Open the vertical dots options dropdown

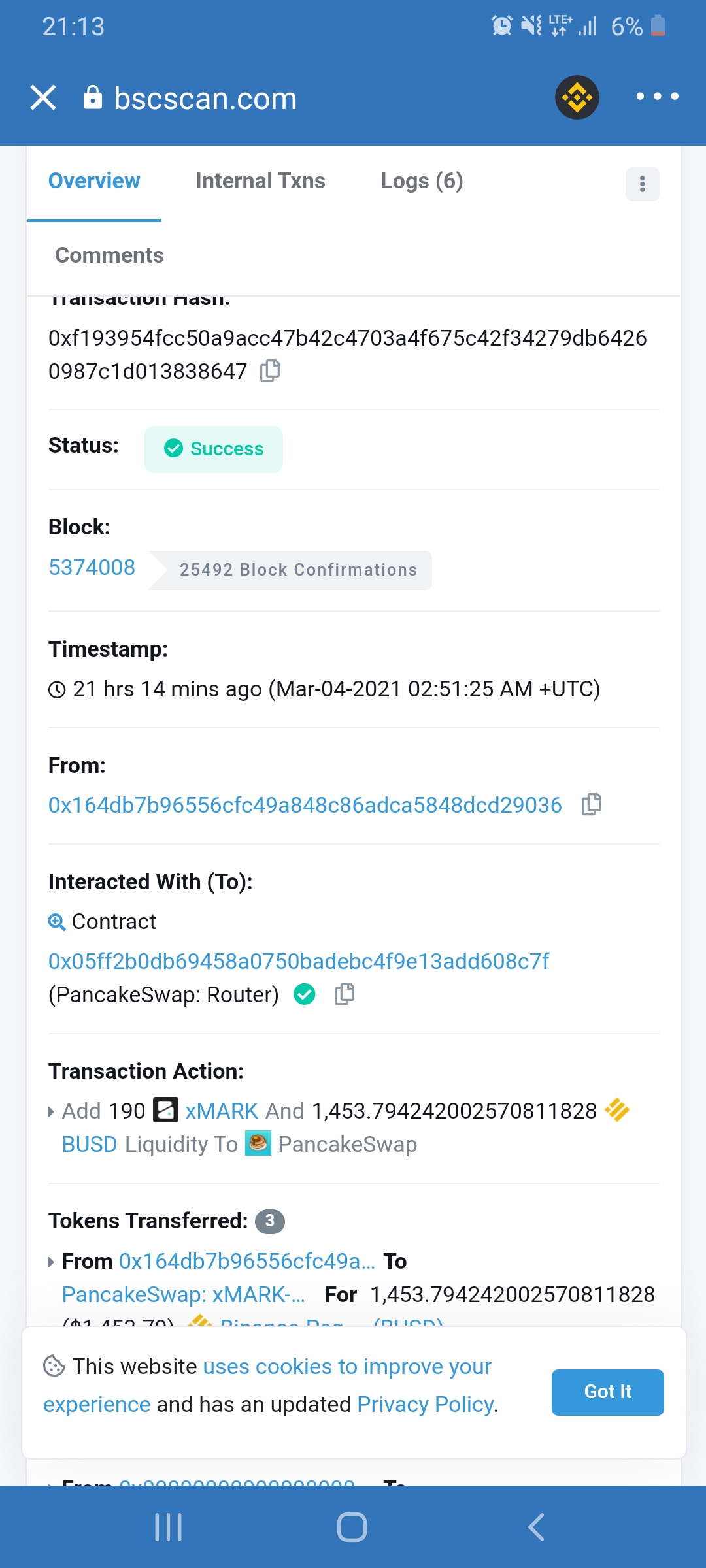point(643,184)
